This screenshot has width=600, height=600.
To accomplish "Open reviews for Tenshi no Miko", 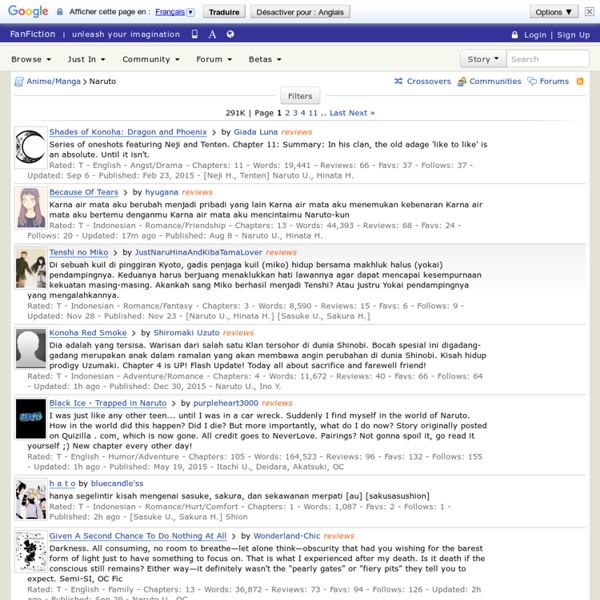I will 281,252.
